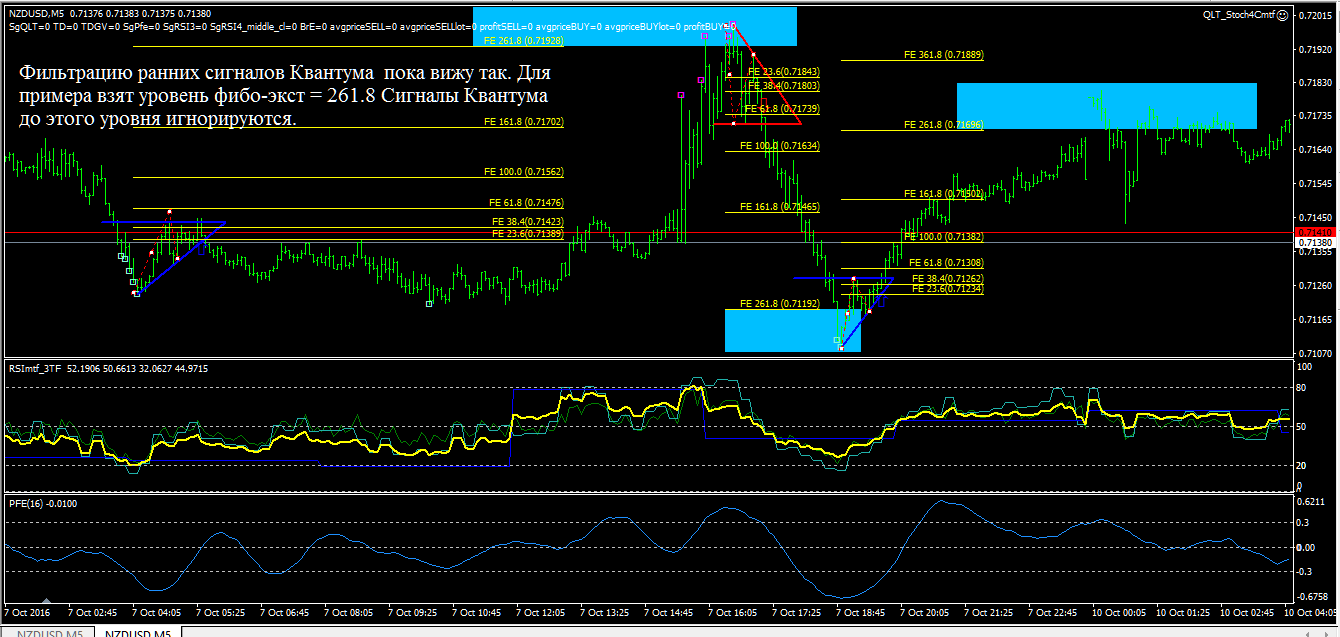Click the 7 Oct 20:05 time axis label

(x=927, y=611)
